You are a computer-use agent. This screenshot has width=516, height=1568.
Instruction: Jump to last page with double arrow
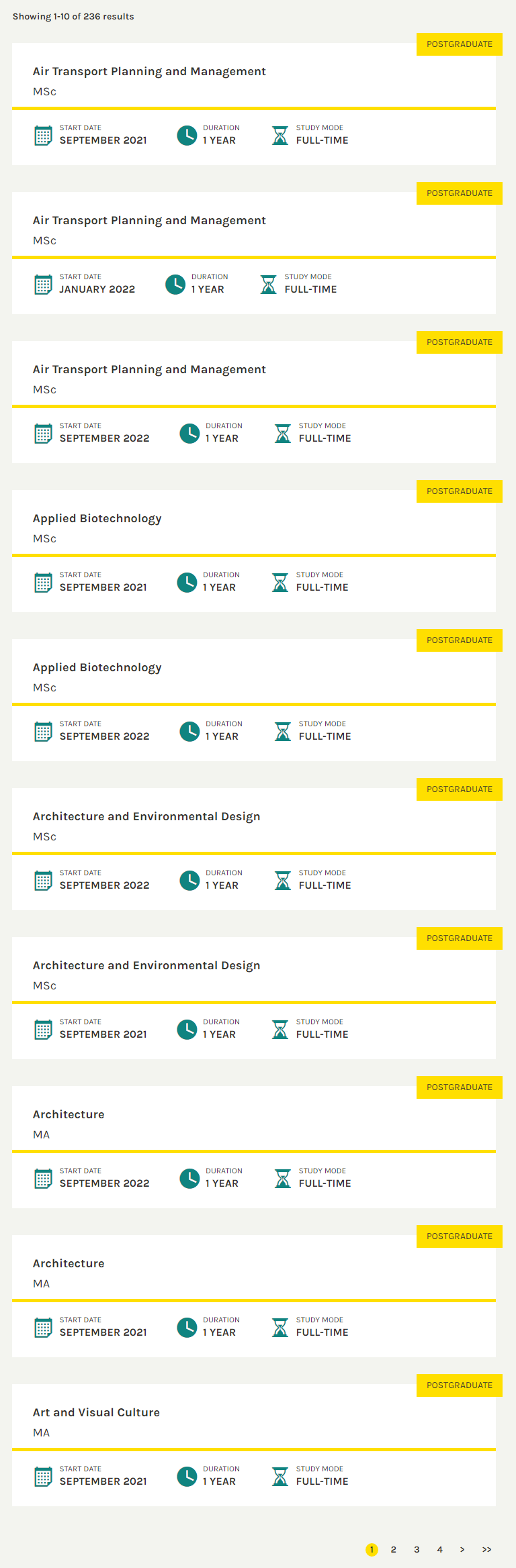pos(486,1550)
